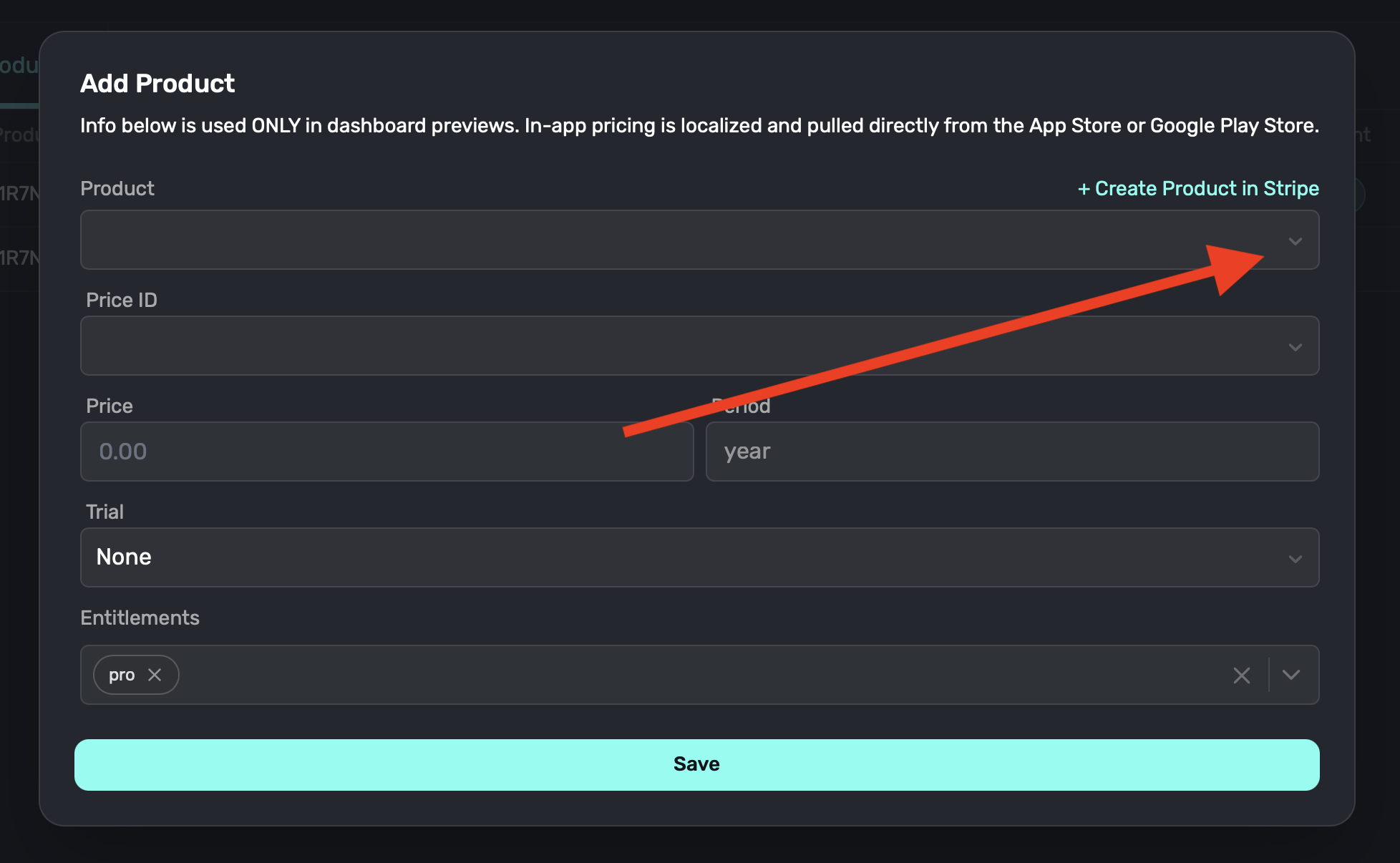Click the "pro" entitlement chip label
Screen dimensions: 1400x863
122,675
